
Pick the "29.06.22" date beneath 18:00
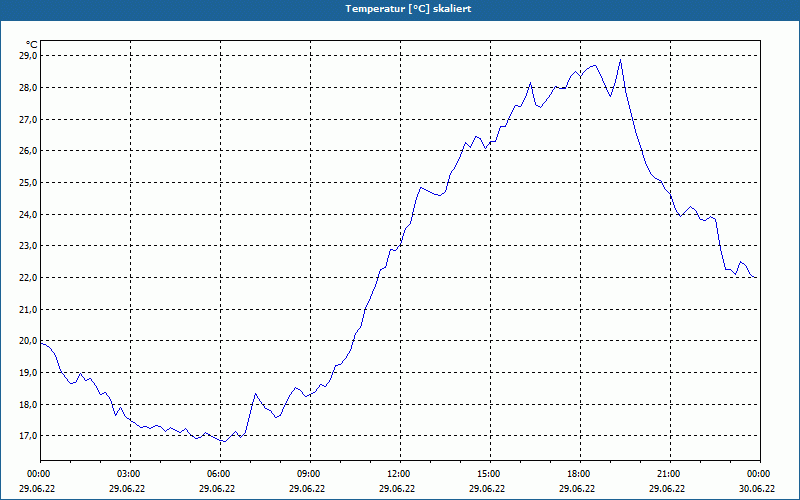(577, 489)
